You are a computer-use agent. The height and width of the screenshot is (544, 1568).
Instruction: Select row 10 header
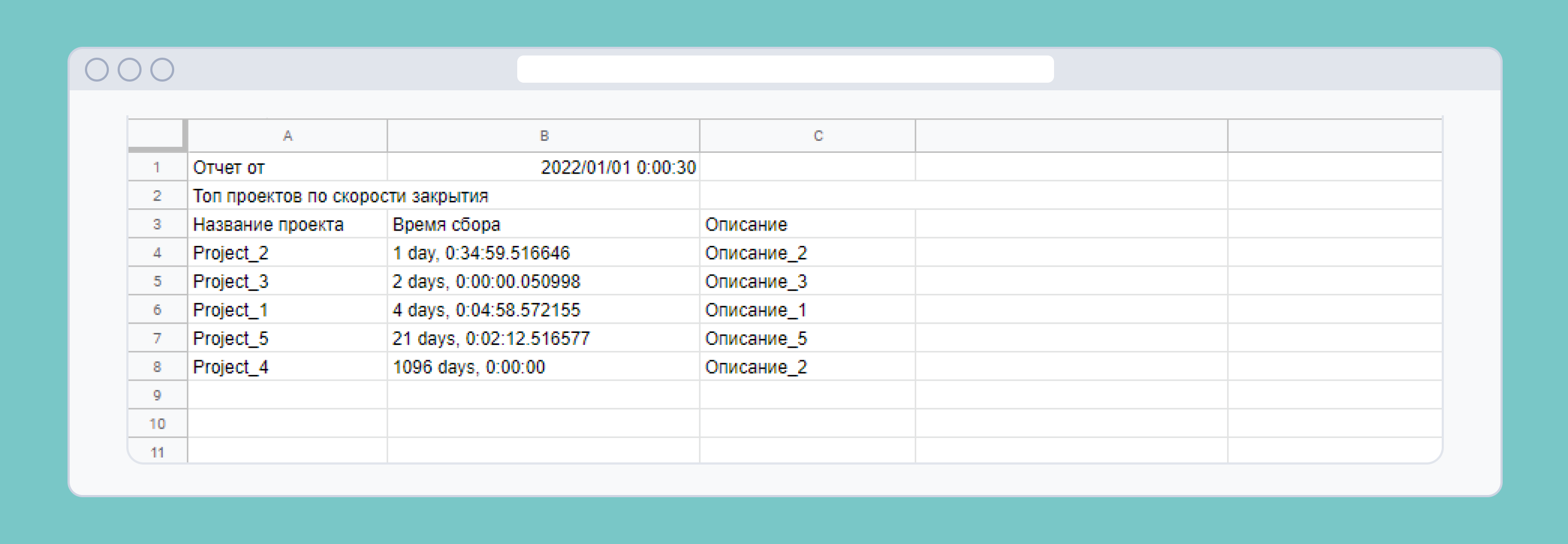click(x=157, y=424)
